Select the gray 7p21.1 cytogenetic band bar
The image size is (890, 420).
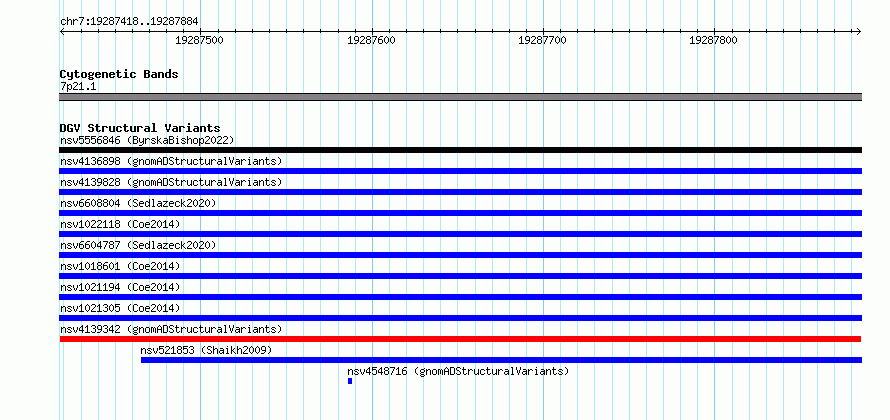point(460,97)
